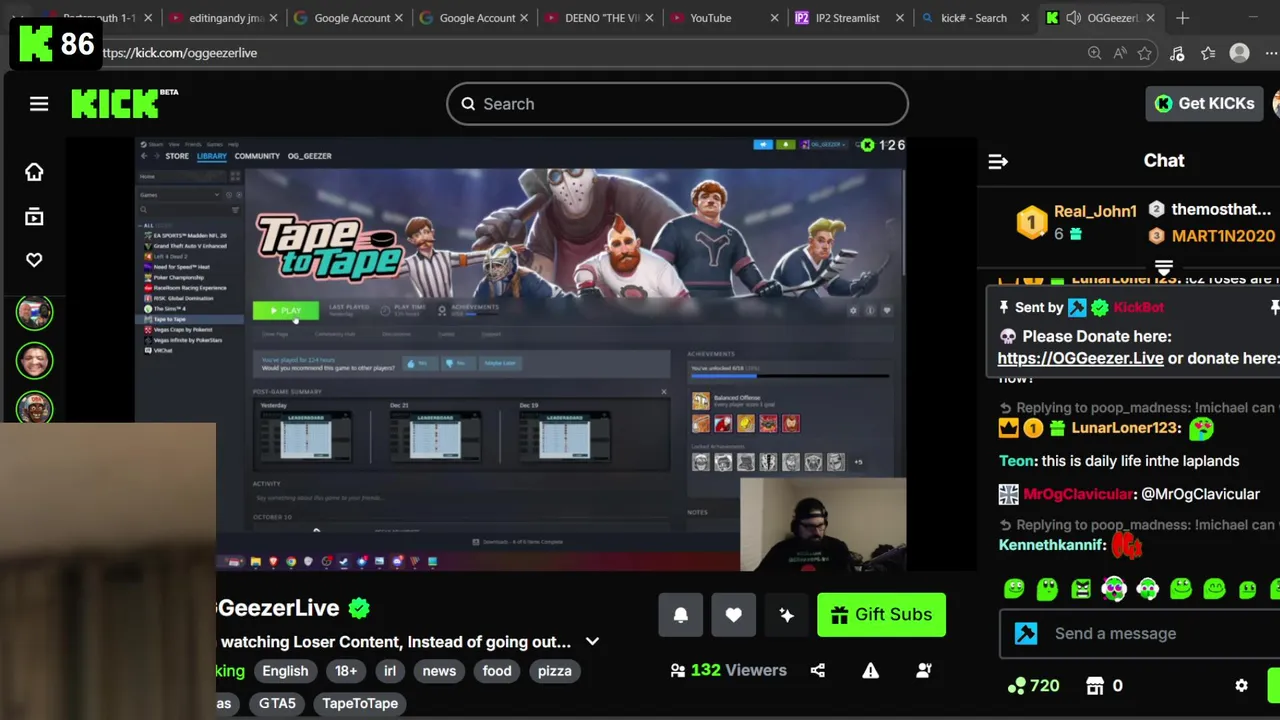Screen dimensions: 1280x720
Task: Toggle the favorite star in the address bar
Action: (1145, 53)
